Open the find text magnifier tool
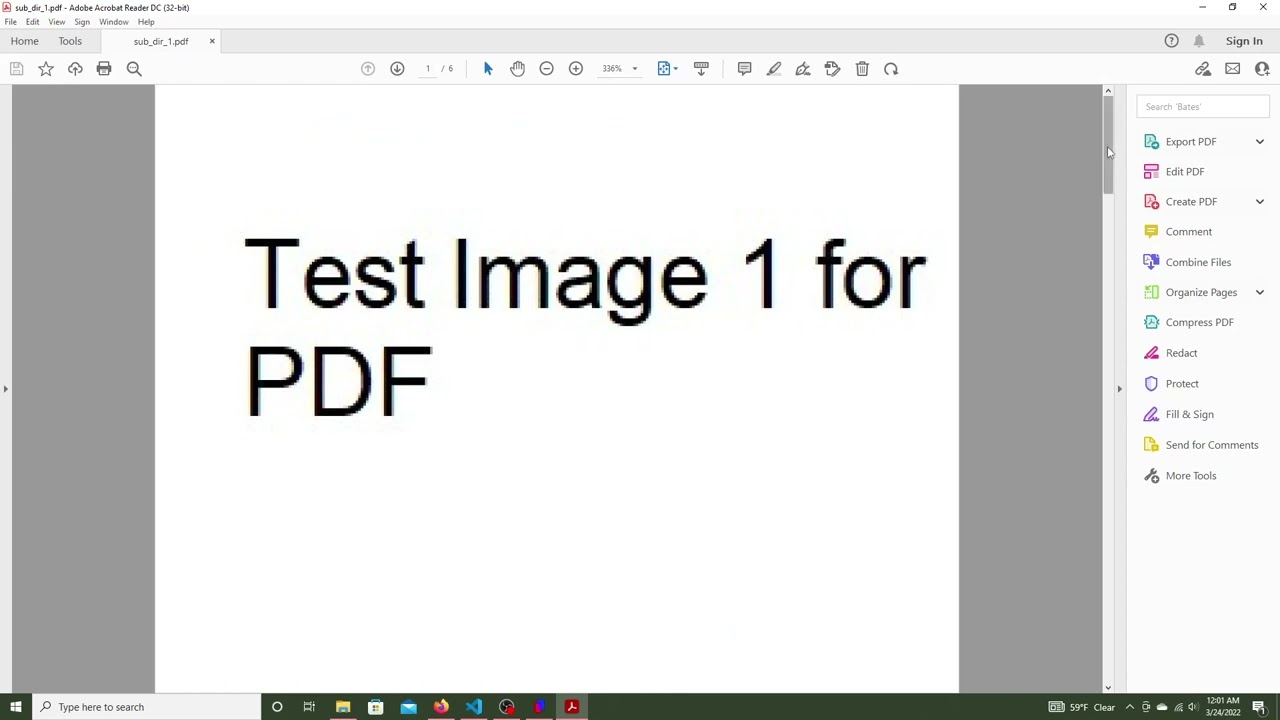The height and width of the screenshot is (720, 1280). (134, 69)
